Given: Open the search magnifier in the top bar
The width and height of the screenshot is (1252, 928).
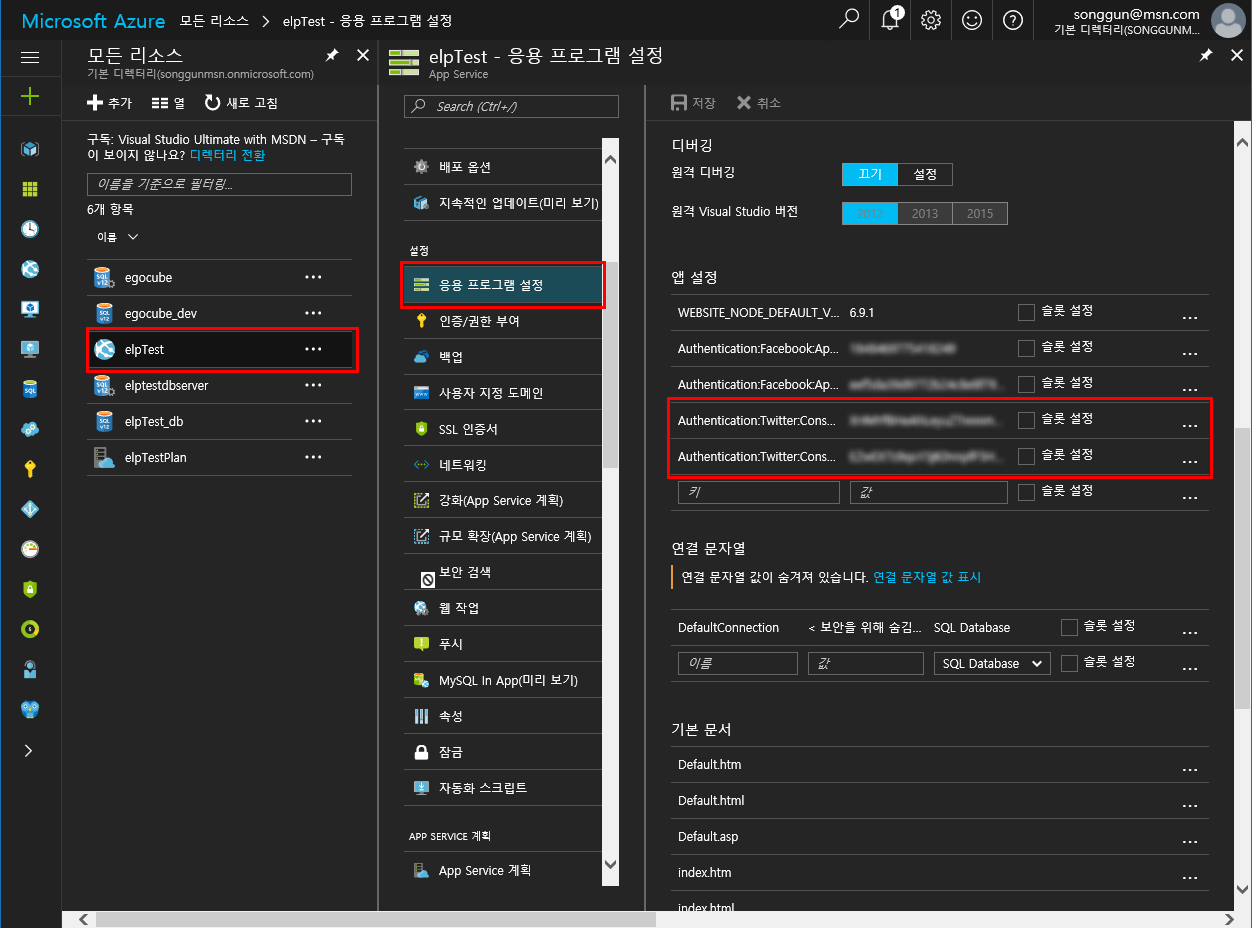Looking at the screenshot, I should click(849, 19).
